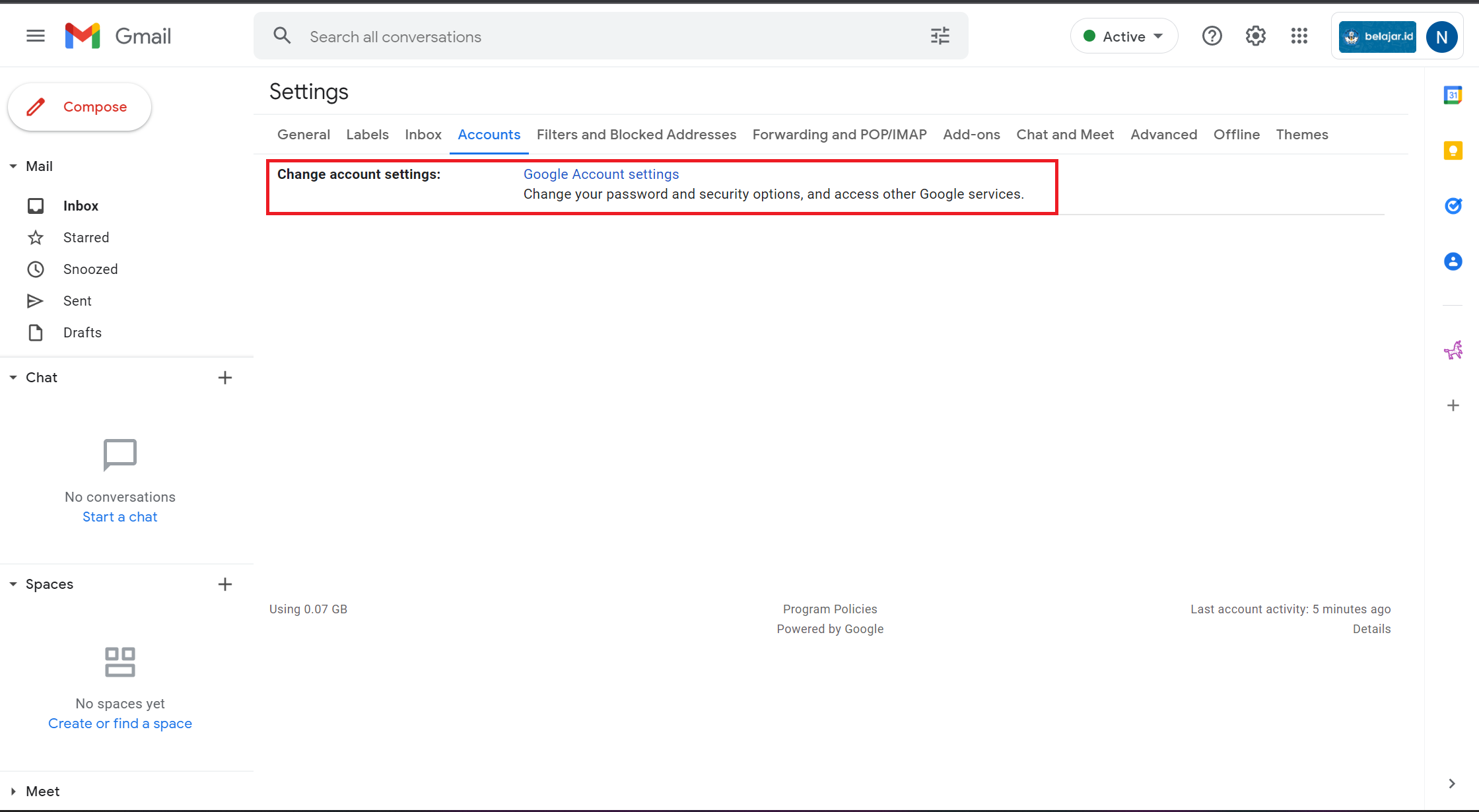Open the Chat and Meet tab
Image resolution: width=1479 pixels, height=812 pixels.
click(x=1065, y=135)
